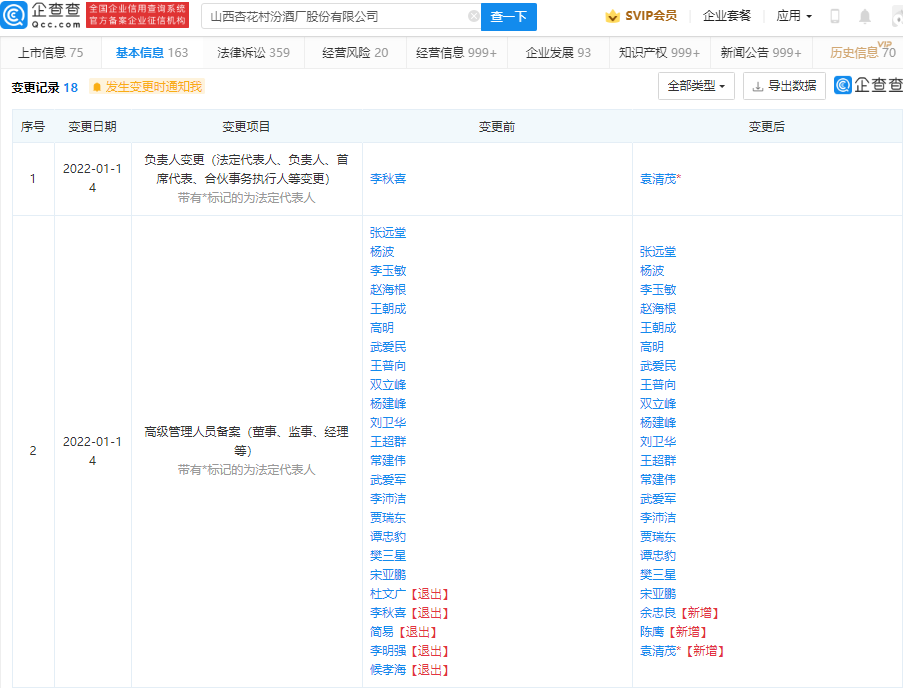
Task: Switch to 经营风险 tab
Action: coord(355,53)
